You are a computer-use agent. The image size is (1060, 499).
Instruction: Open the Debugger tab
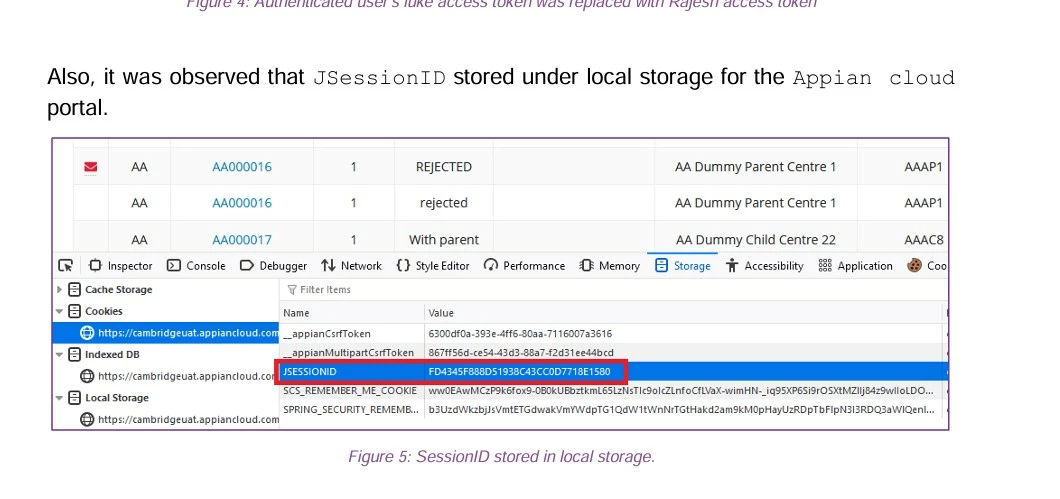(273, 266)
